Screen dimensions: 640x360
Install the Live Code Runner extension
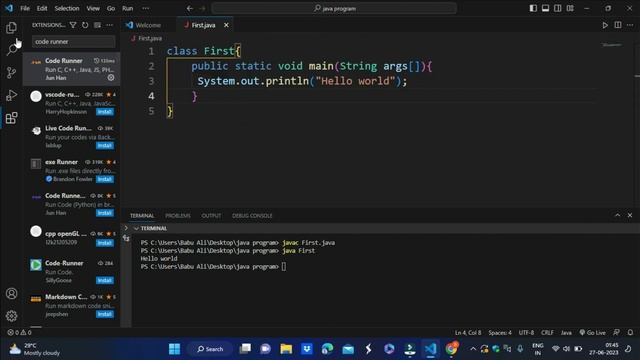[x=105, y=145]
